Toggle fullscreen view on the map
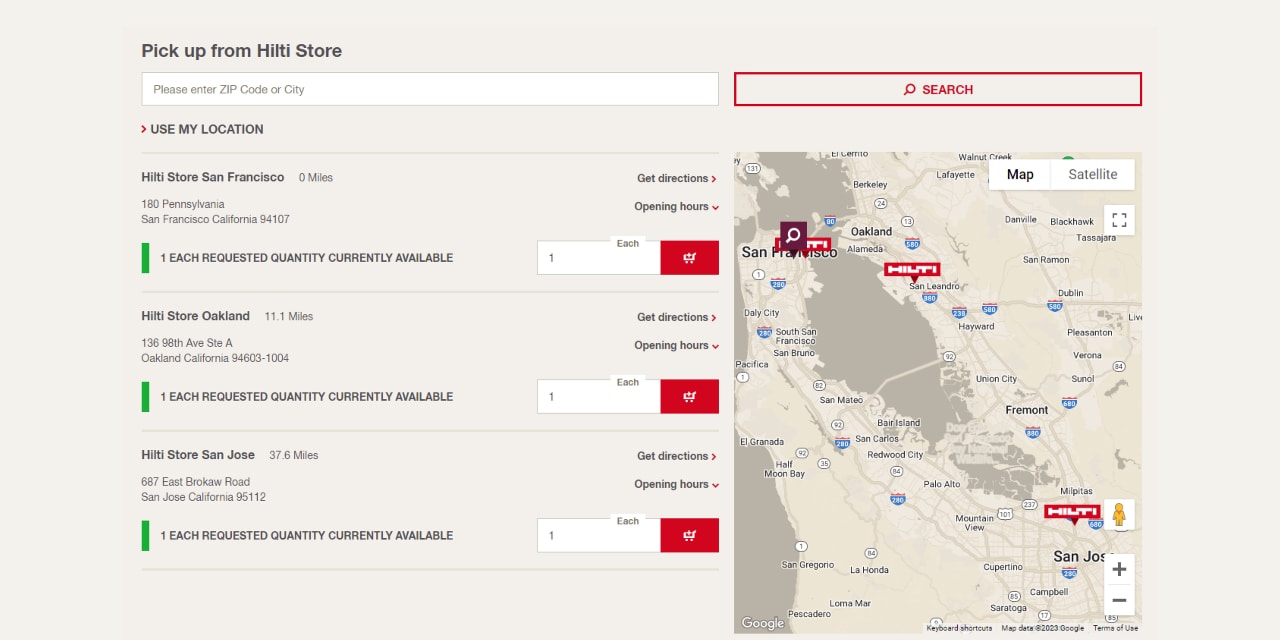1280x640 pixels. point(1119,219)
